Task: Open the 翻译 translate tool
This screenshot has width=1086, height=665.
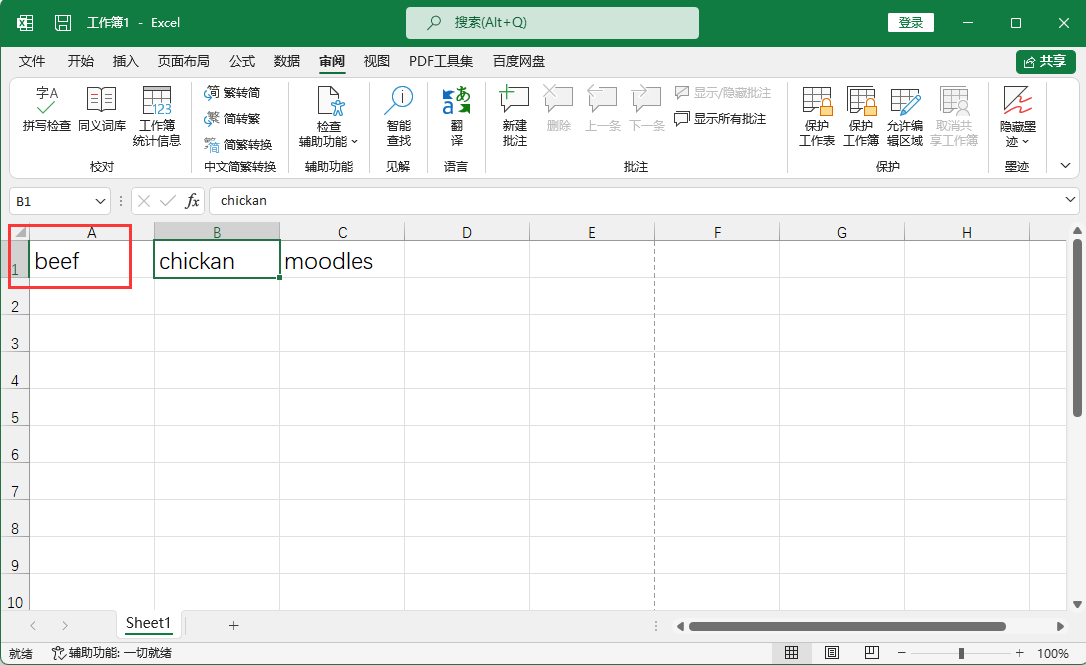Action: tap(456, 116)
